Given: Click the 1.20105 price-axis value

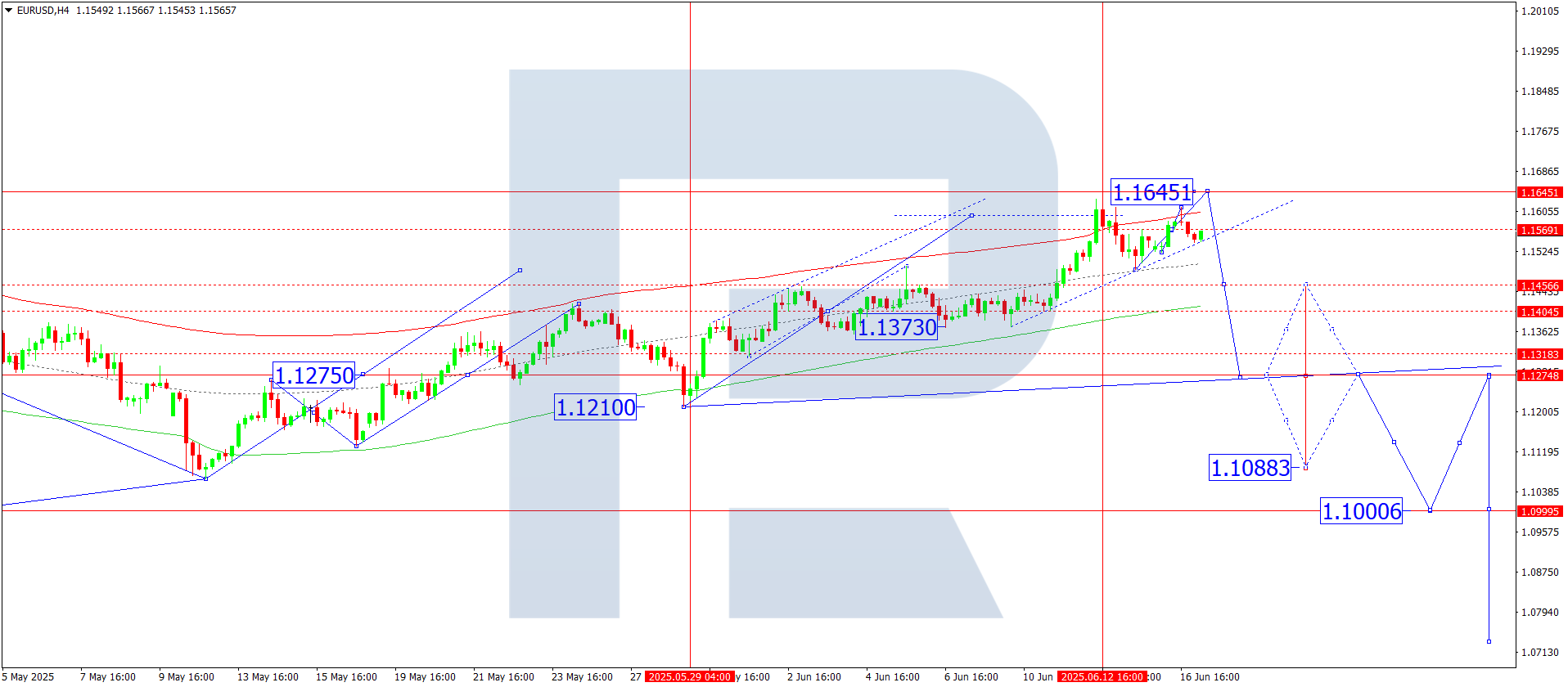Looking at the screenshot, I should click(1539, 11).
